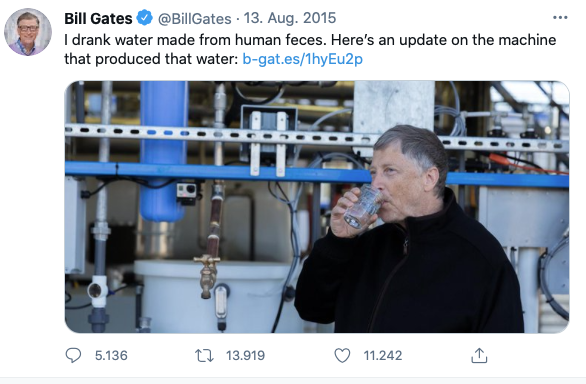The height and width of the screenshot is (384, 586).
Task: Click the blue verified badge
Action: tap(144, 18)
